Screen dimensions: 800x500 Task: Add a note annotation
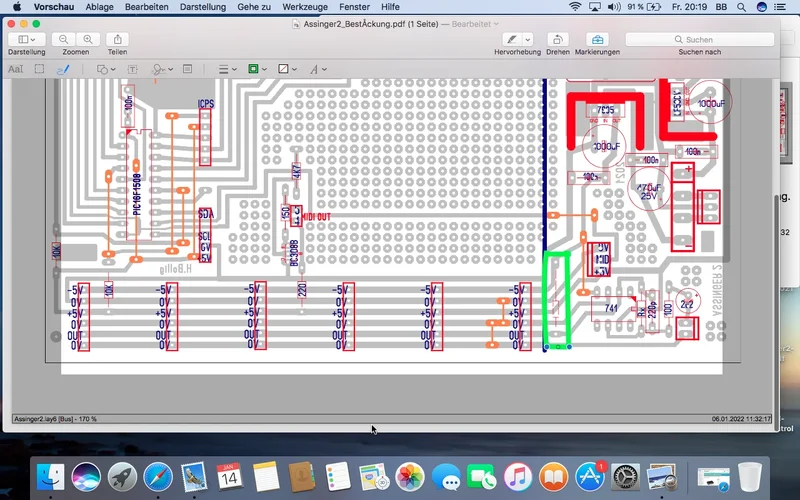coord(186,69)
